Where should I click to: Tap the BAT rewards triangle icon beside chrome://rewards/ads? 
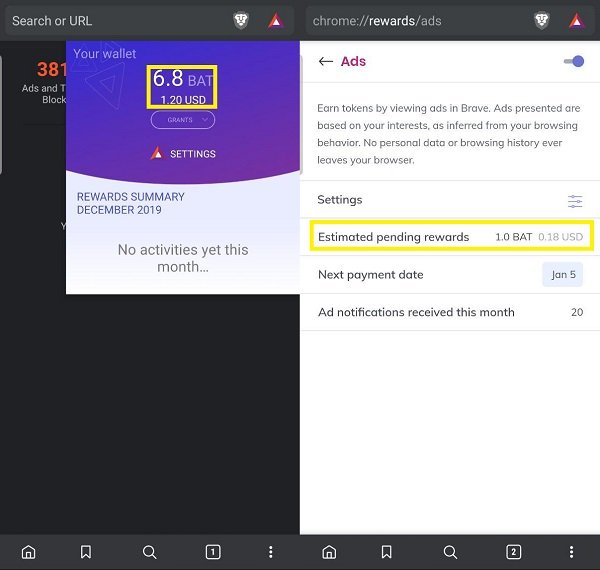(x=577, y=21)
